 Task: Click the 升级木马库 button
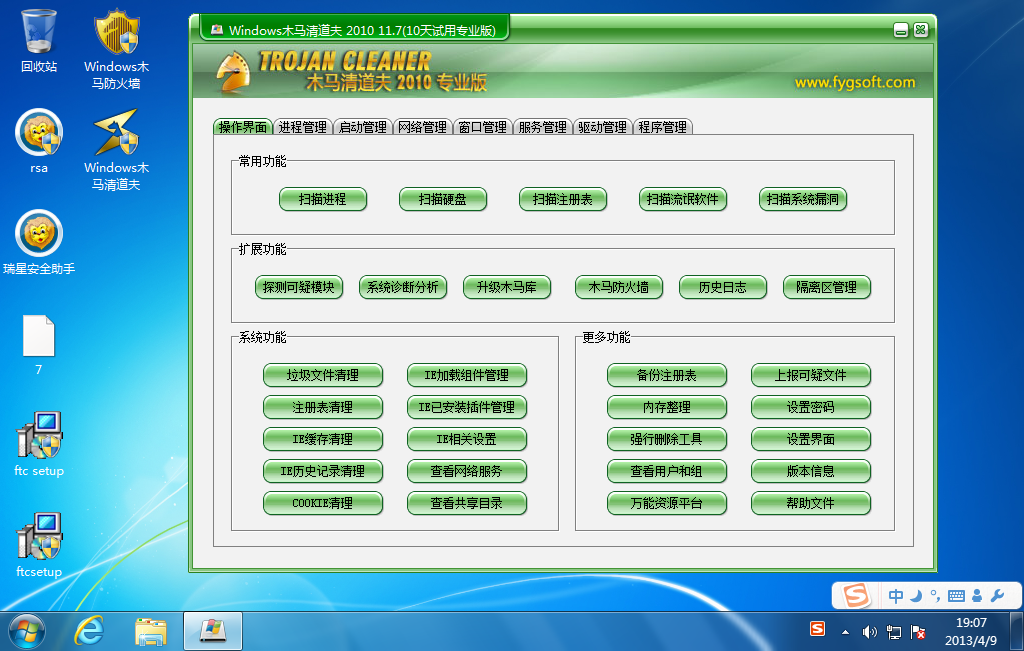(507, 287)
